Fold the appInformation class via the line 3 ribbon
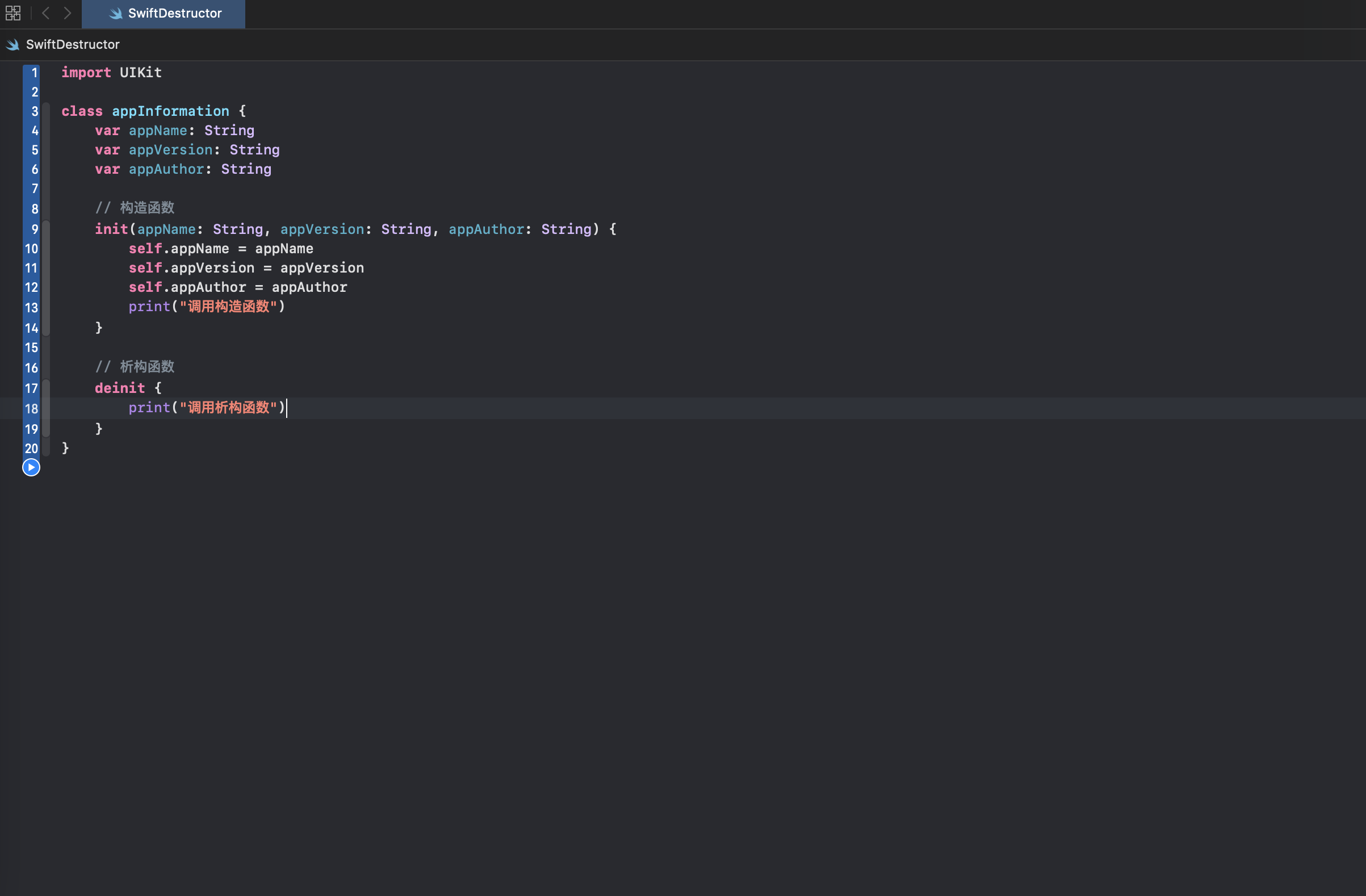The height and width of the screenshot is (896, 1366). click(47, 111)
